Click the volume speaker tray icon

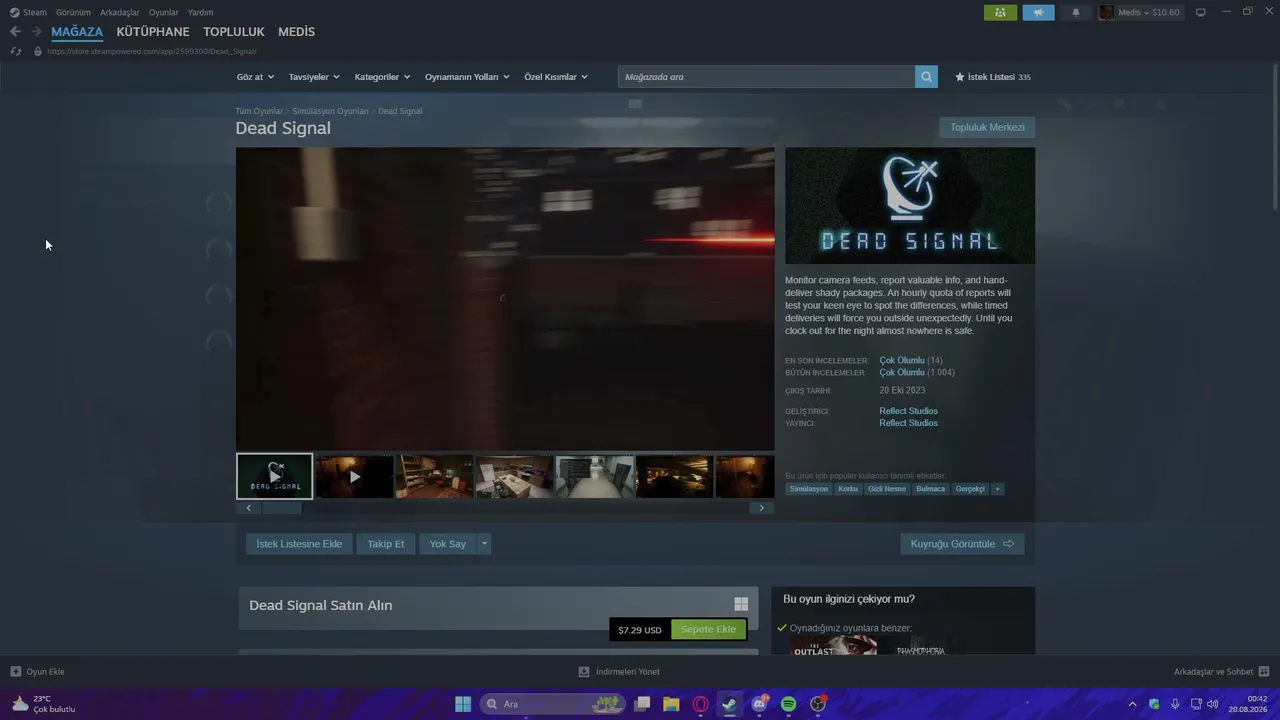pyautogui.click(x=1212, y=704)
